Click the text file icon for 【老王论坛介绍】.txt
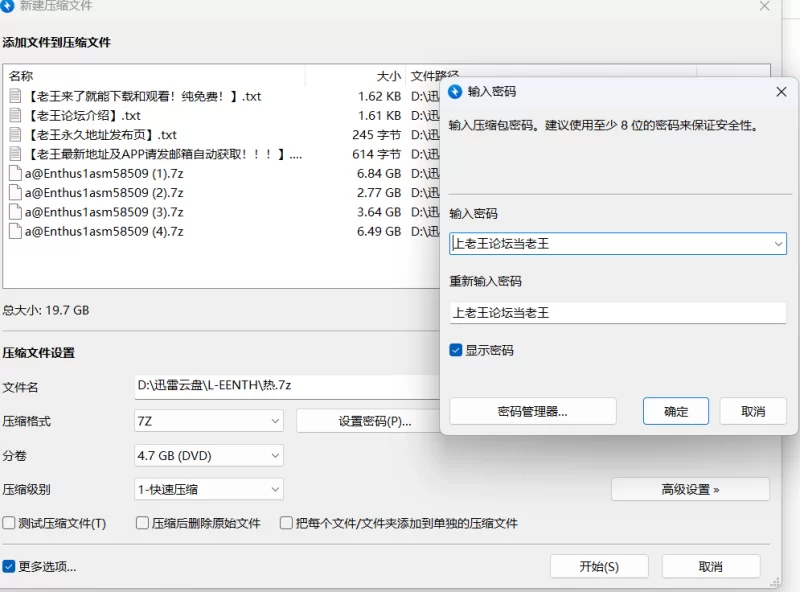This screenshot has height=592, width=800. 15,115
